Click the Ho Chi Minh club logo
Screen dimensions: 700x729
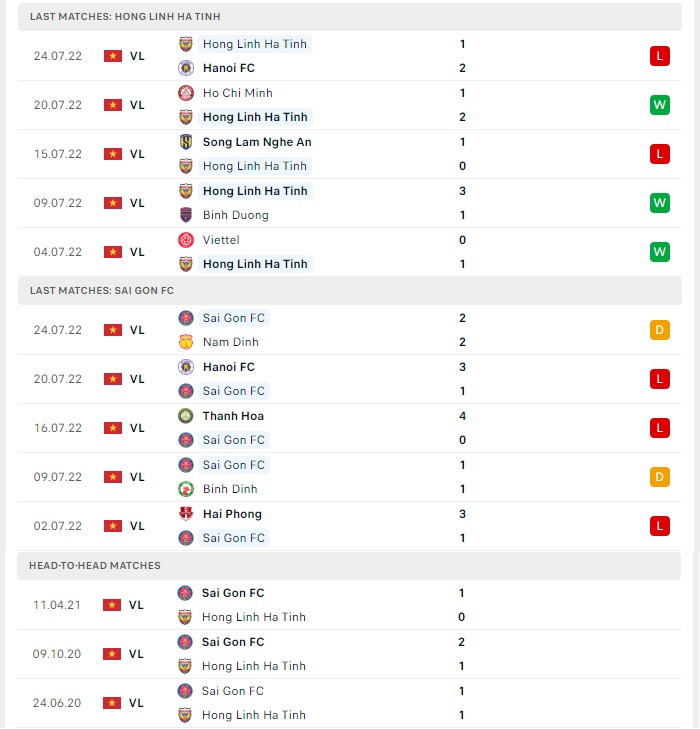[186, 93]
